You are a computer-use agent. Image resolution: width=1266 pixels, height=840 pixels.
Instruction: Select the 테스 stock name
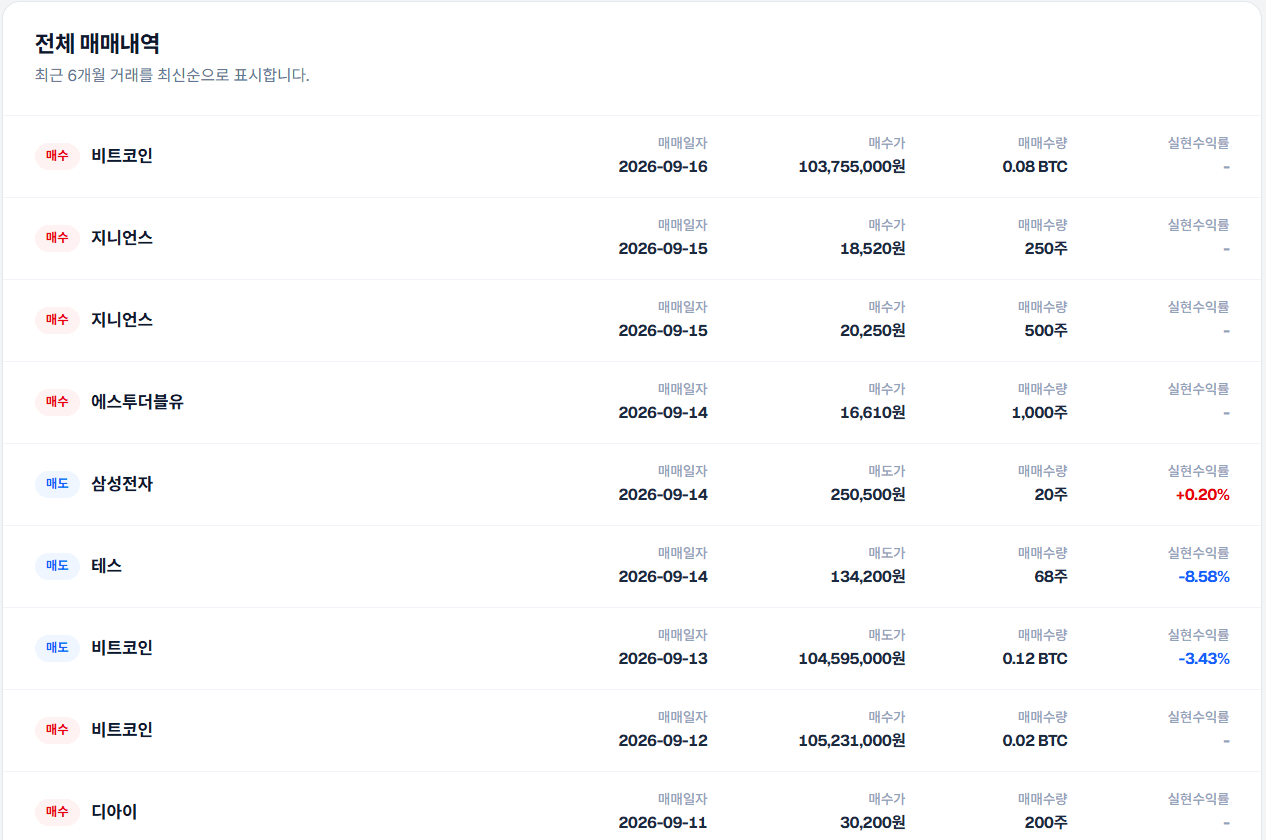point(106,566)
